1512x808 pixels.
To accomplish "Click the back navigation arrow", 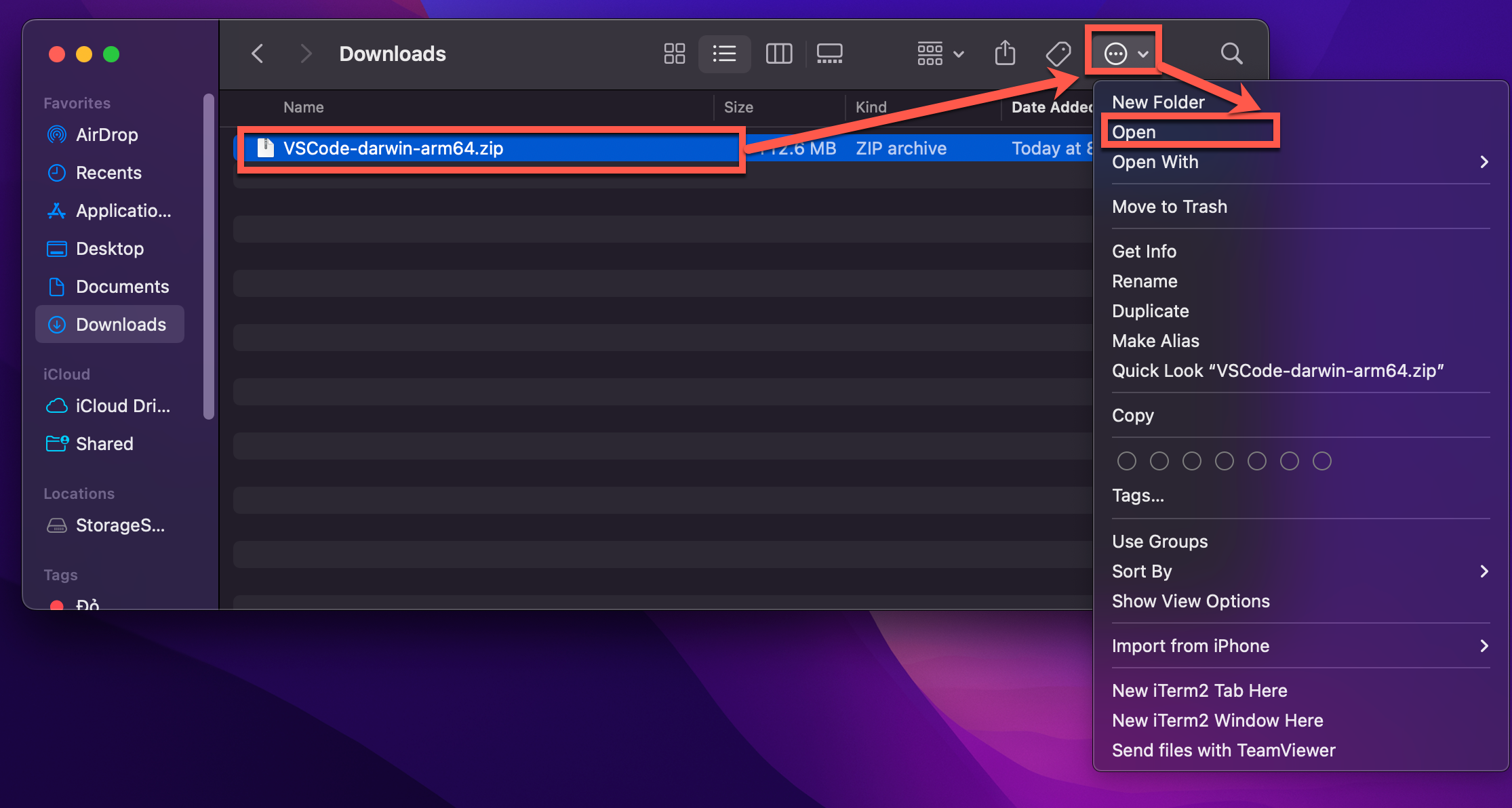I will coord(259,55).
